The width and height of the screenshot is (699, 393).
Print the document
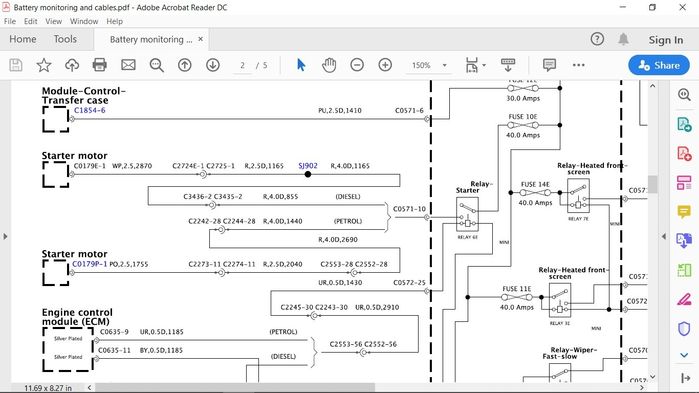tap(99, 65)
